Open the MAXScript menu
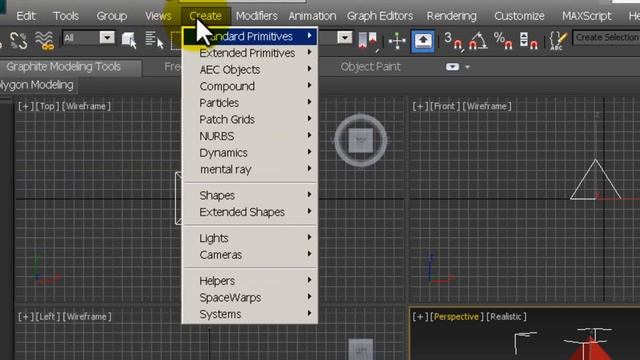640x360 pixels. [587, 16]
